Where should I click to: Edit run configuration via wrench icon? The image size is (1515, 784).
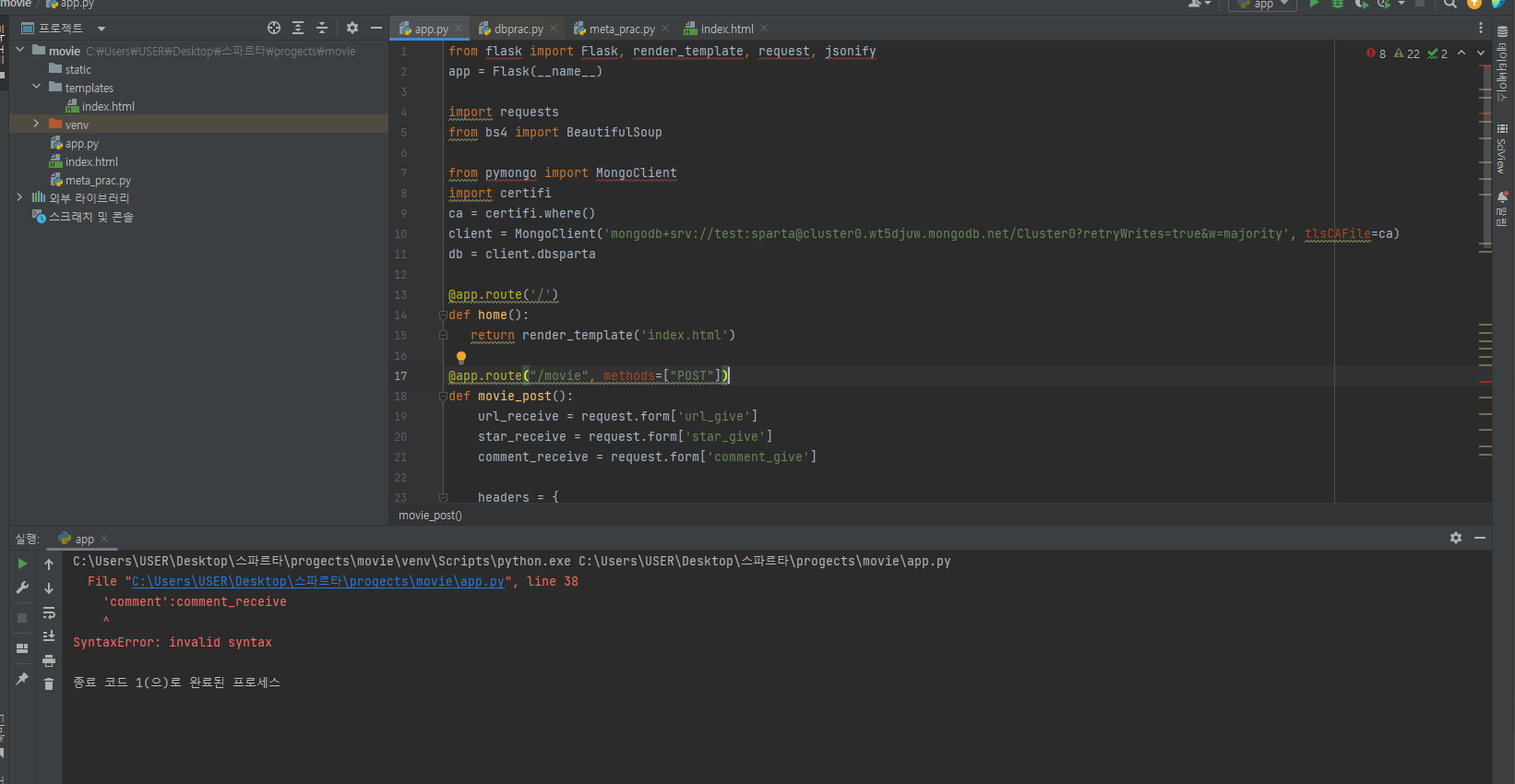(x=22, y=588)
